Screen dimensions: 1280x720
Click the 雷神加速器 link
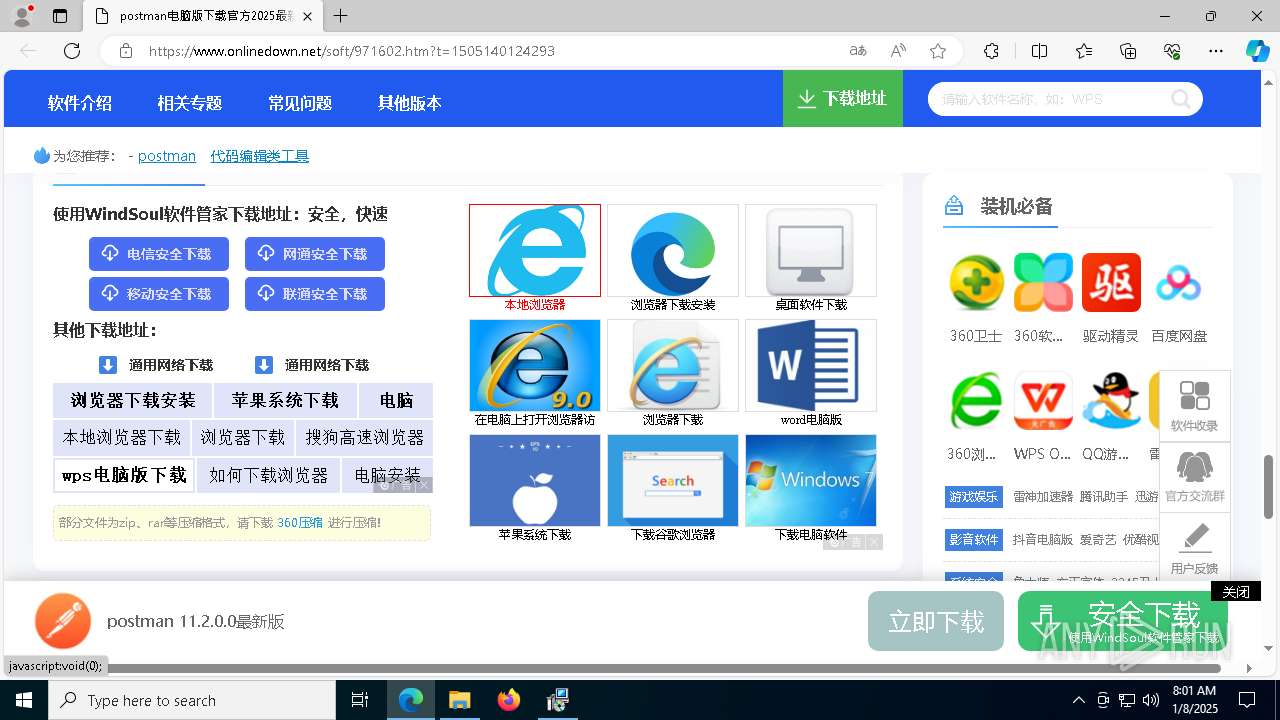click(1042, 497)
